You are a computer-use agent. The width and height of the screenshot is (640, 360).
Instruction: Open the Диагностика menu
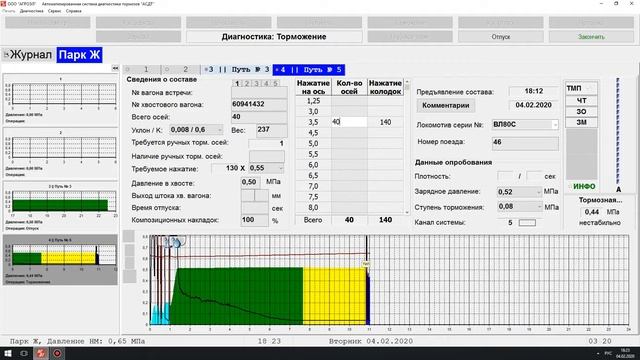pyautogui.click(x=31, y=11)
